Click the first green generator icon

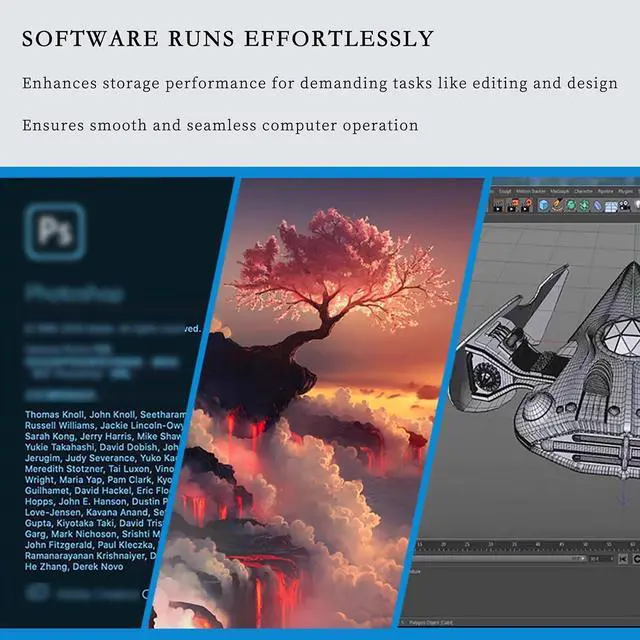[x=573, y=206]
